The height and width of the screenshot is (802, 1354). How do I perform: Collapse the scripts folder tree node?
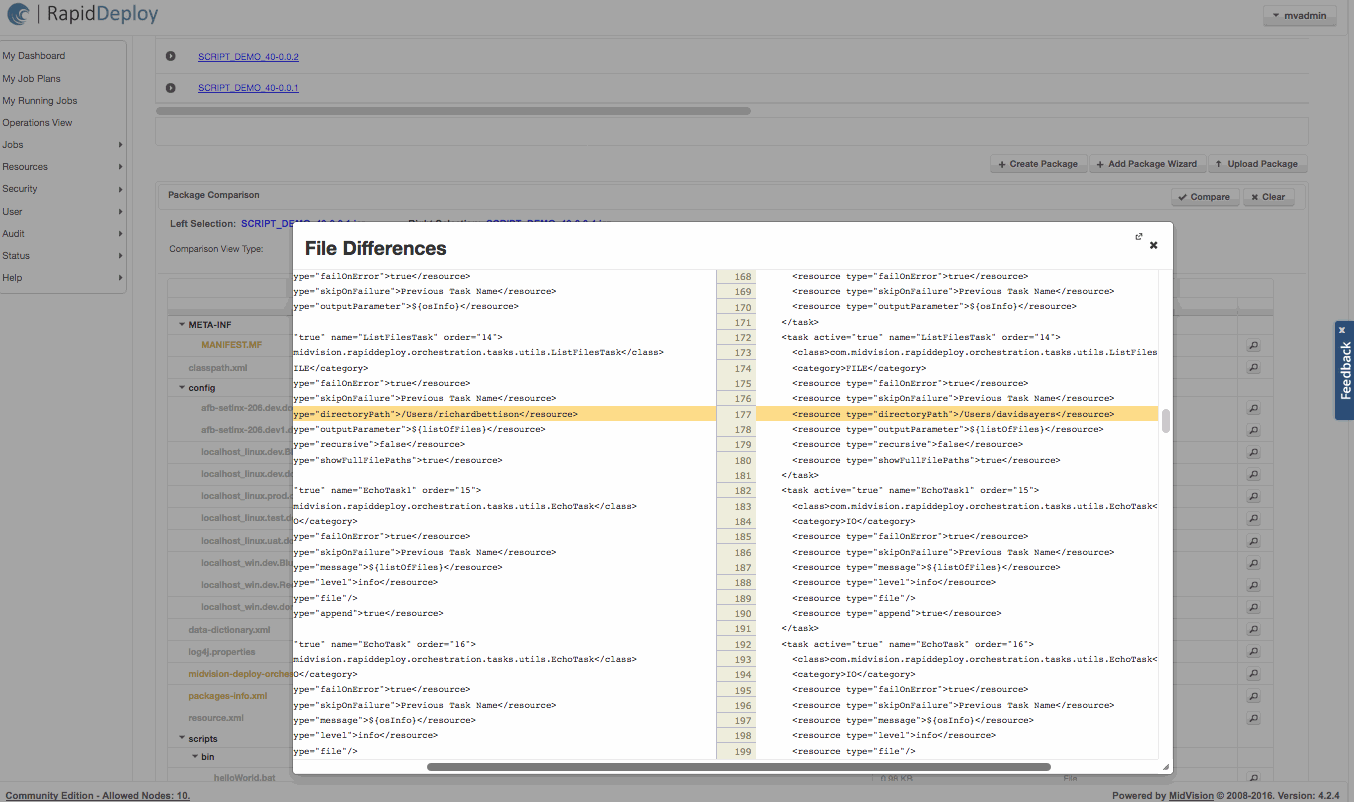(182, 739)
